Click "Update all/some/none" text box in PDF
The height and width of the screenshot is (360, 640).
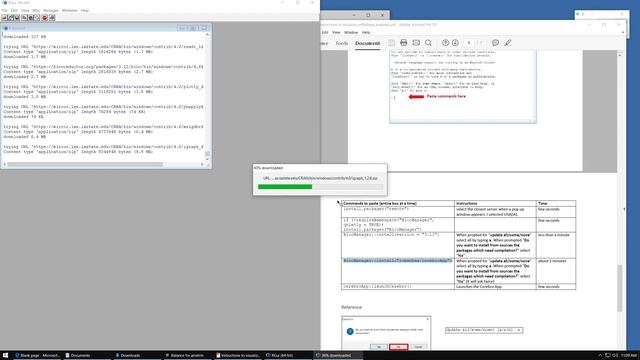tap(484, 330)
